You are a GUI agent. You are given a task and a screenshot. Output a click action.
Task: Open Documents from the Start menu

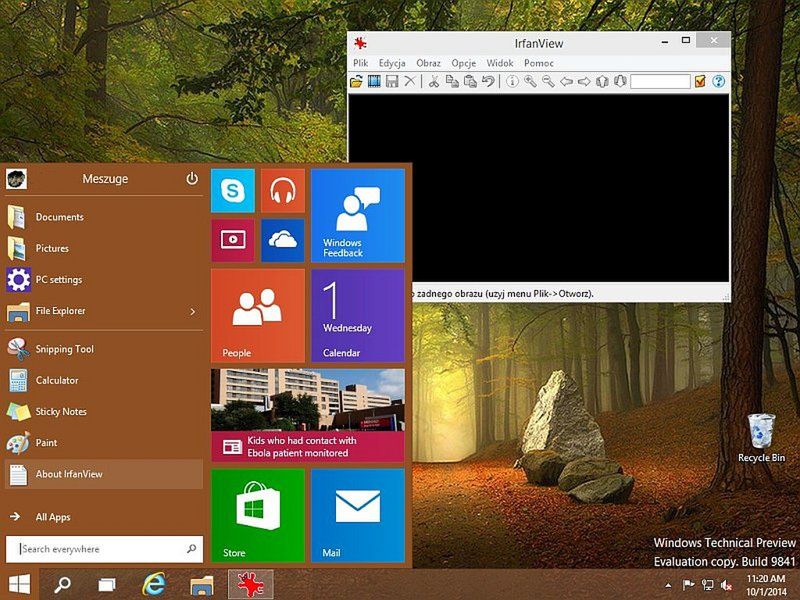[104, 217]
